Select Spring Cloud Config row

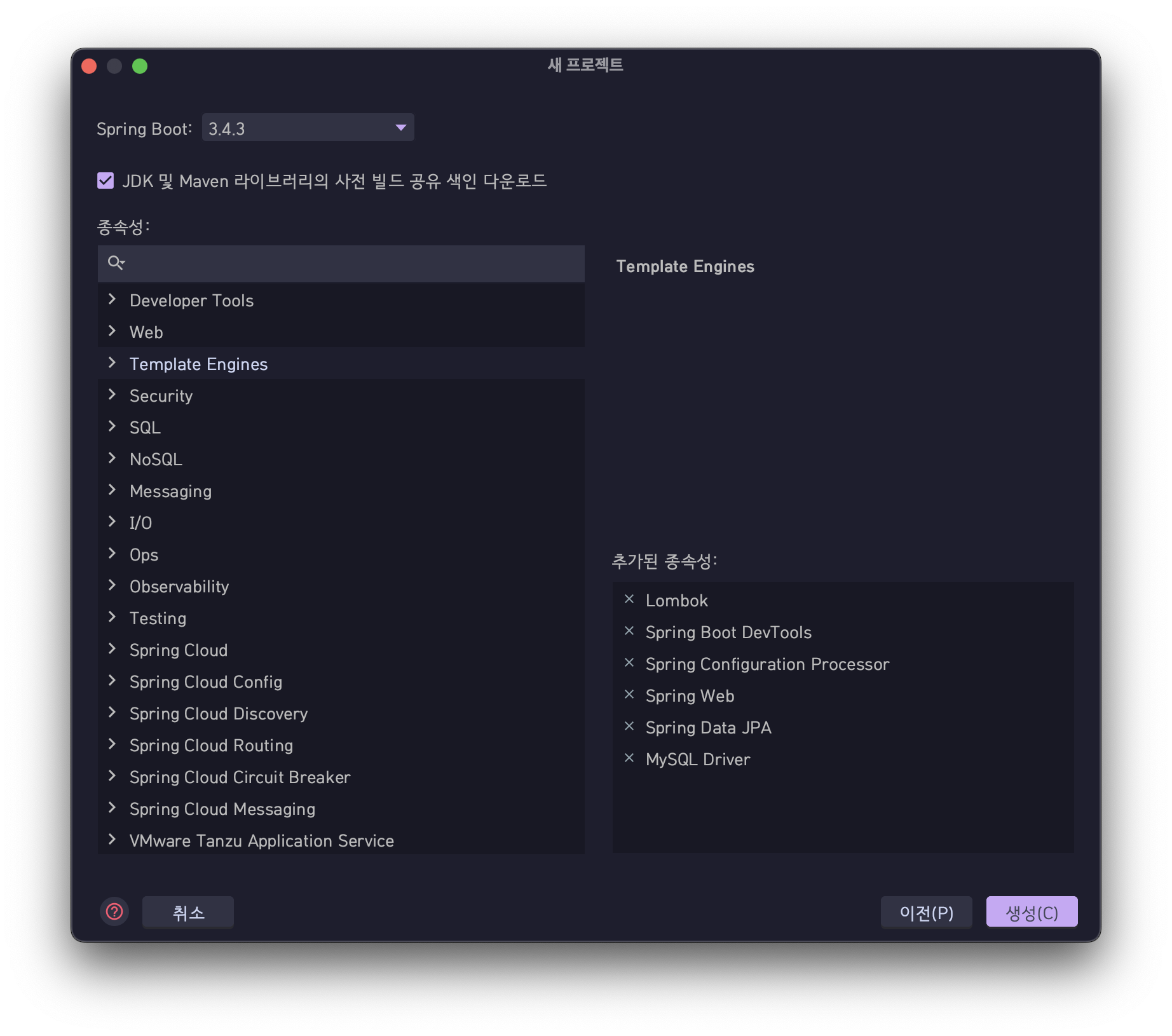tap(341, 681)
